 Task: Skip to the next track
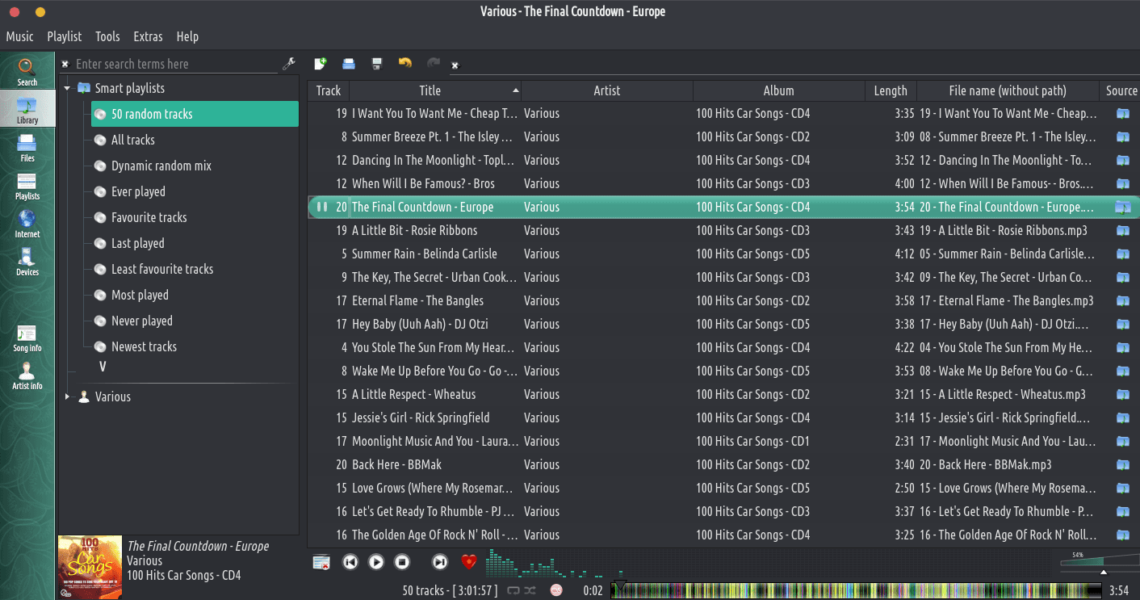click(x=439, y=562)
